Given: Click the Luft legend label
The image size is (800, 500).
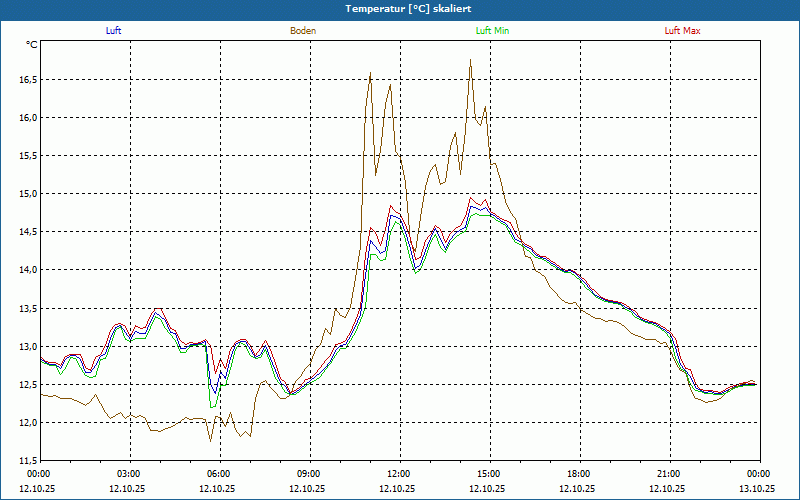Looking at the screenshot, I should 113,31.
